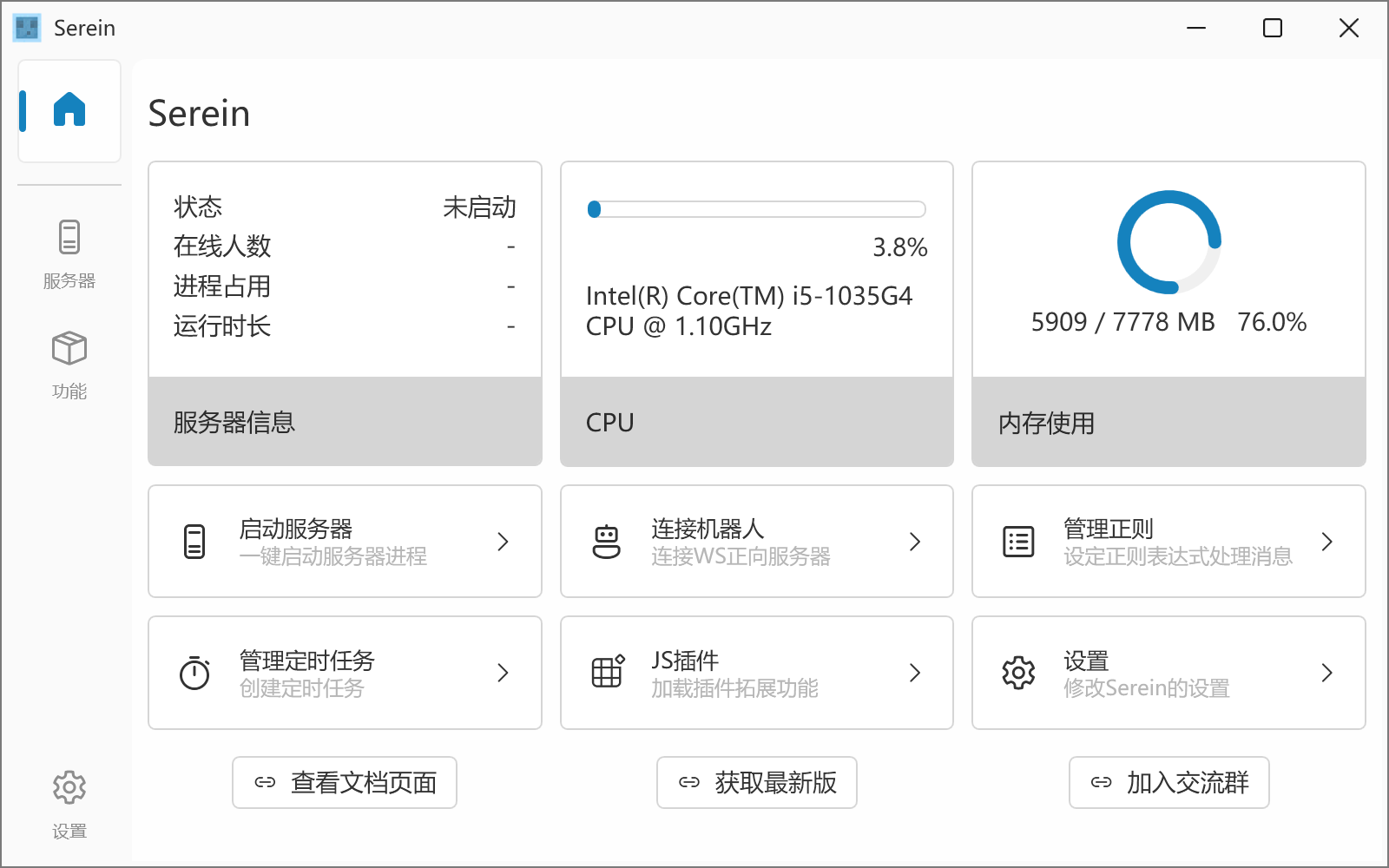Click the phone icon on 启动服务器 card
Viewport: 1389px width, 868px height.
pos(194,542)
